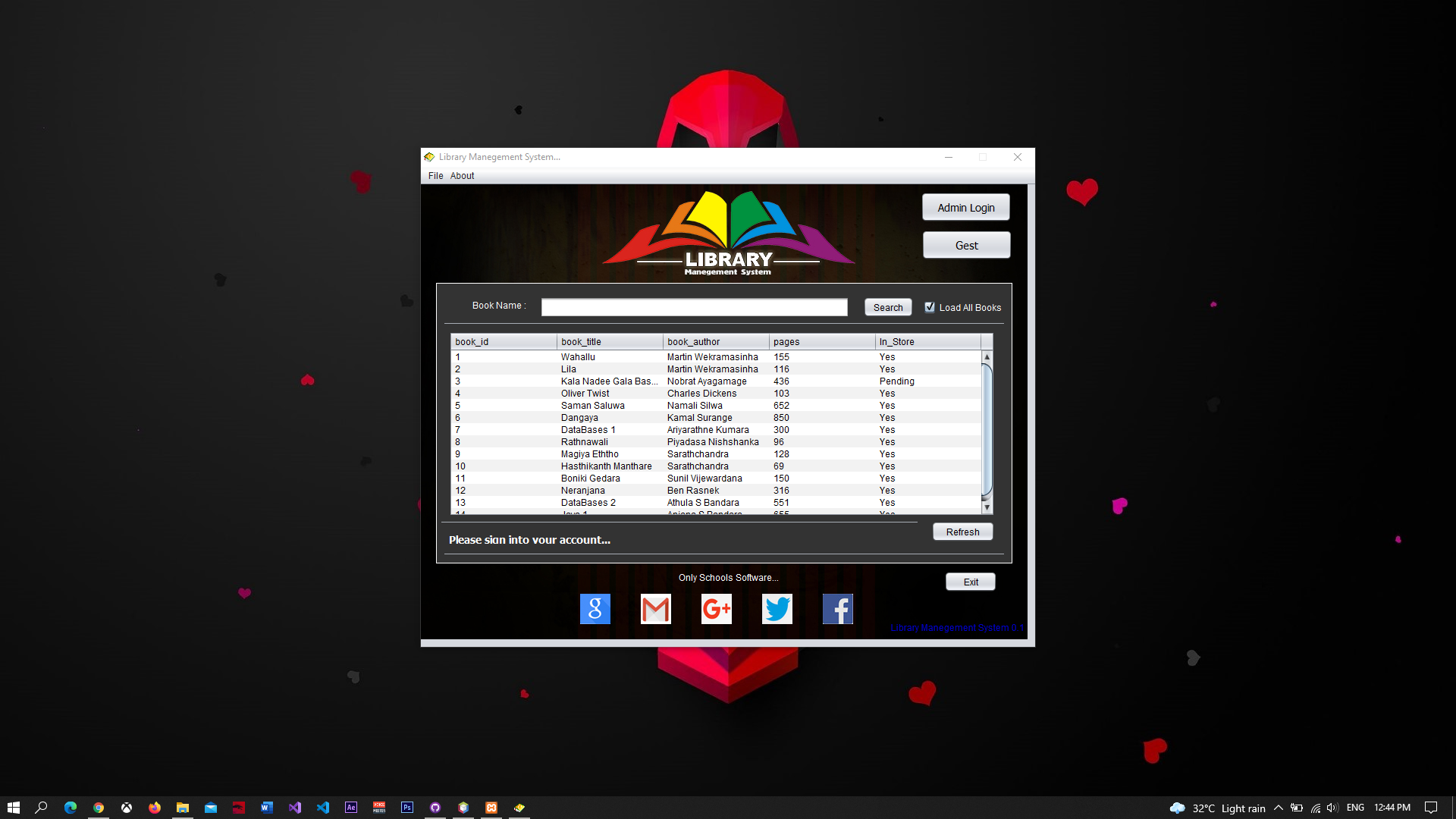Open the About menu

(462, 175)
